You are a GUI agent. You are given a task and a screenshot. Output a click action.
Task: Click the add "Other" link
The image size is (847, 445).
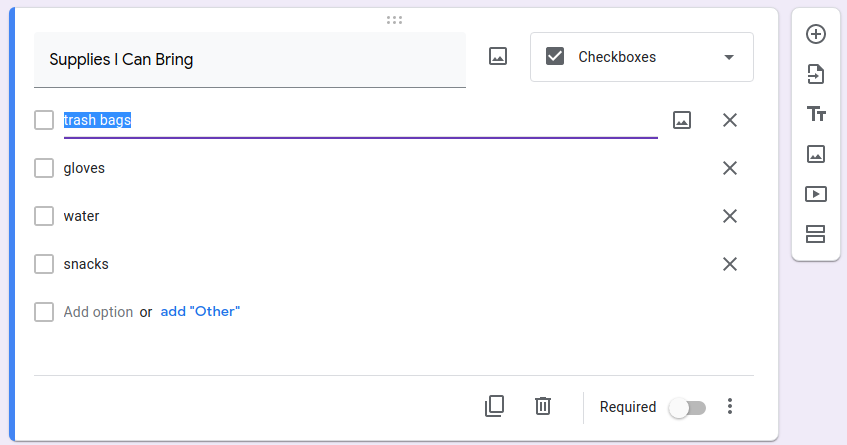(x=200, y=312)
